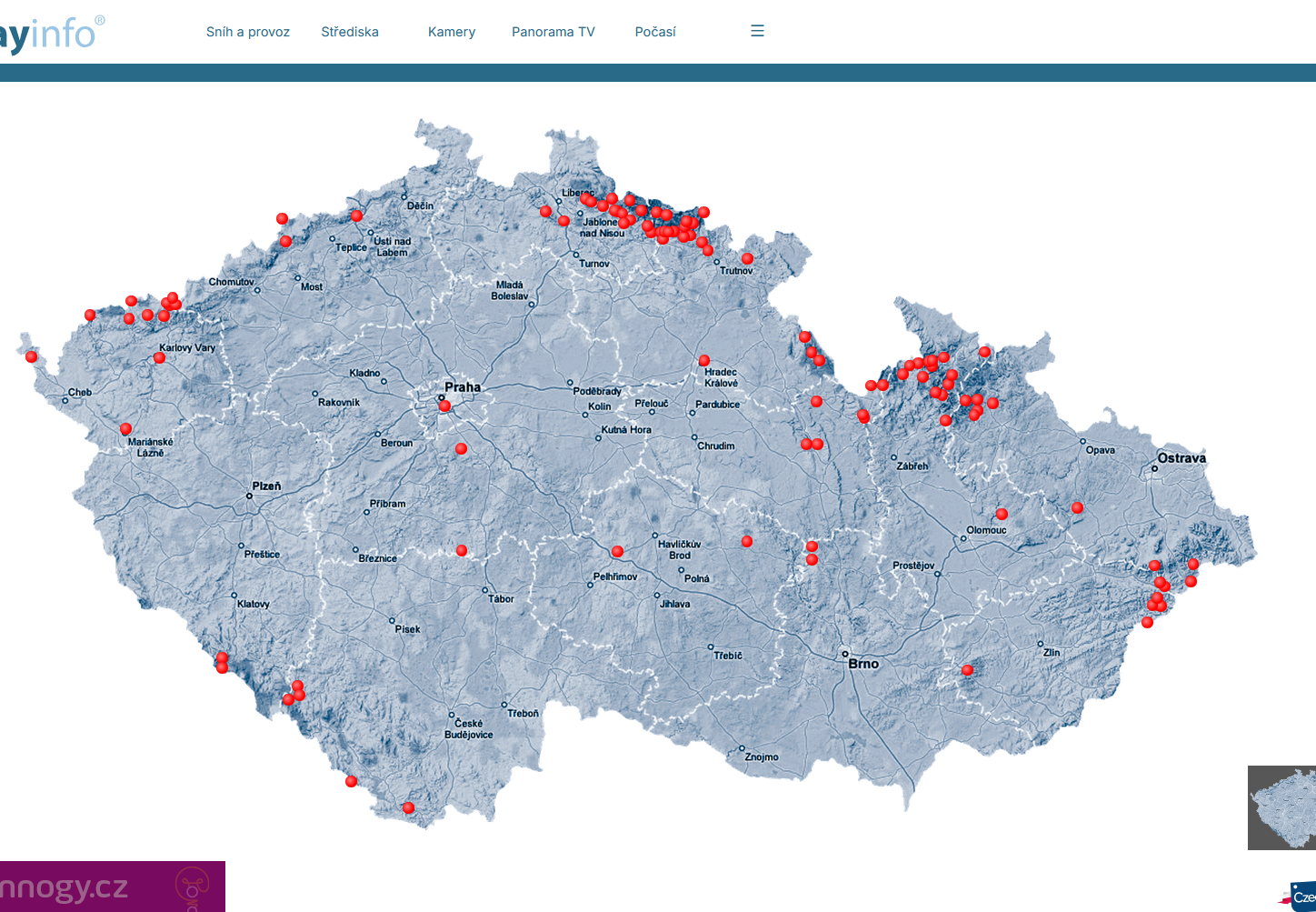Click the red marker northwest of Tábor
The image size is (1316, 912).
click(462, 550)
